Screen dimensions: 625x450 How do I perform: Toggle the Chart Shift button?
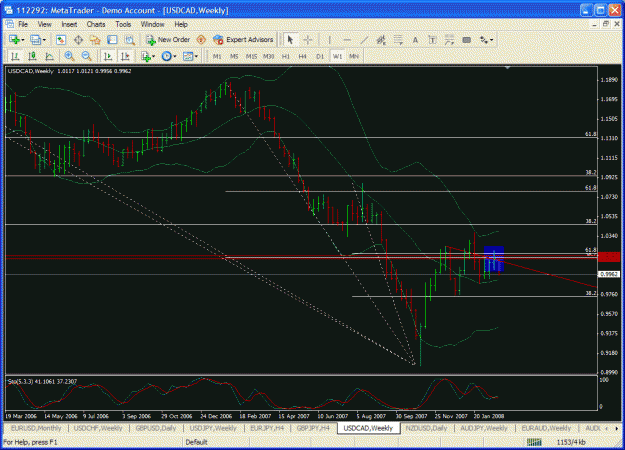pyautogui.click(x=125, y=56)
